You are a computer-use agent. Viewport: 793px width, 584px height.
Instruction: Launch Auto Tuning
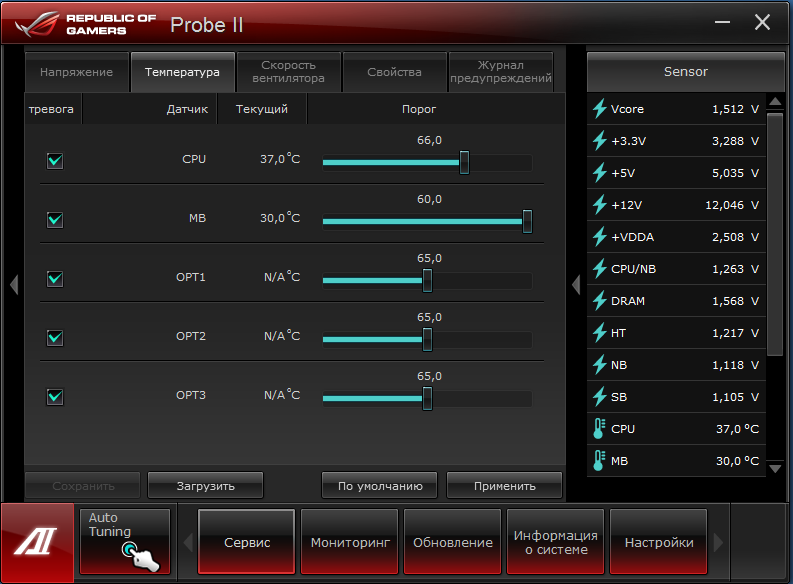(125, 542)
